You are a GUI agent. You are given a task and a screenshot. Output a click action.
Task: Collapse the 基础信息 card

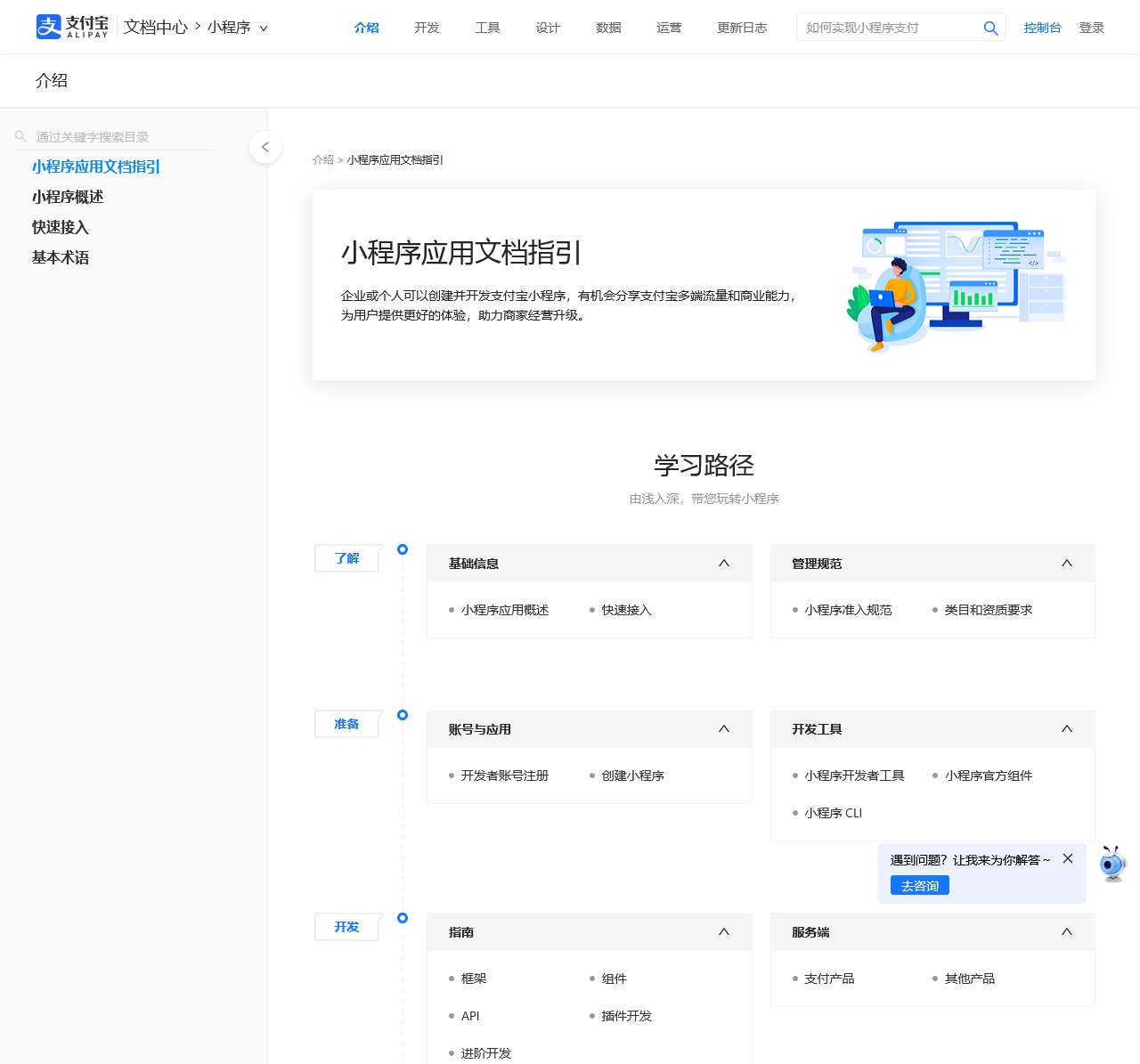tap(723, 563)
